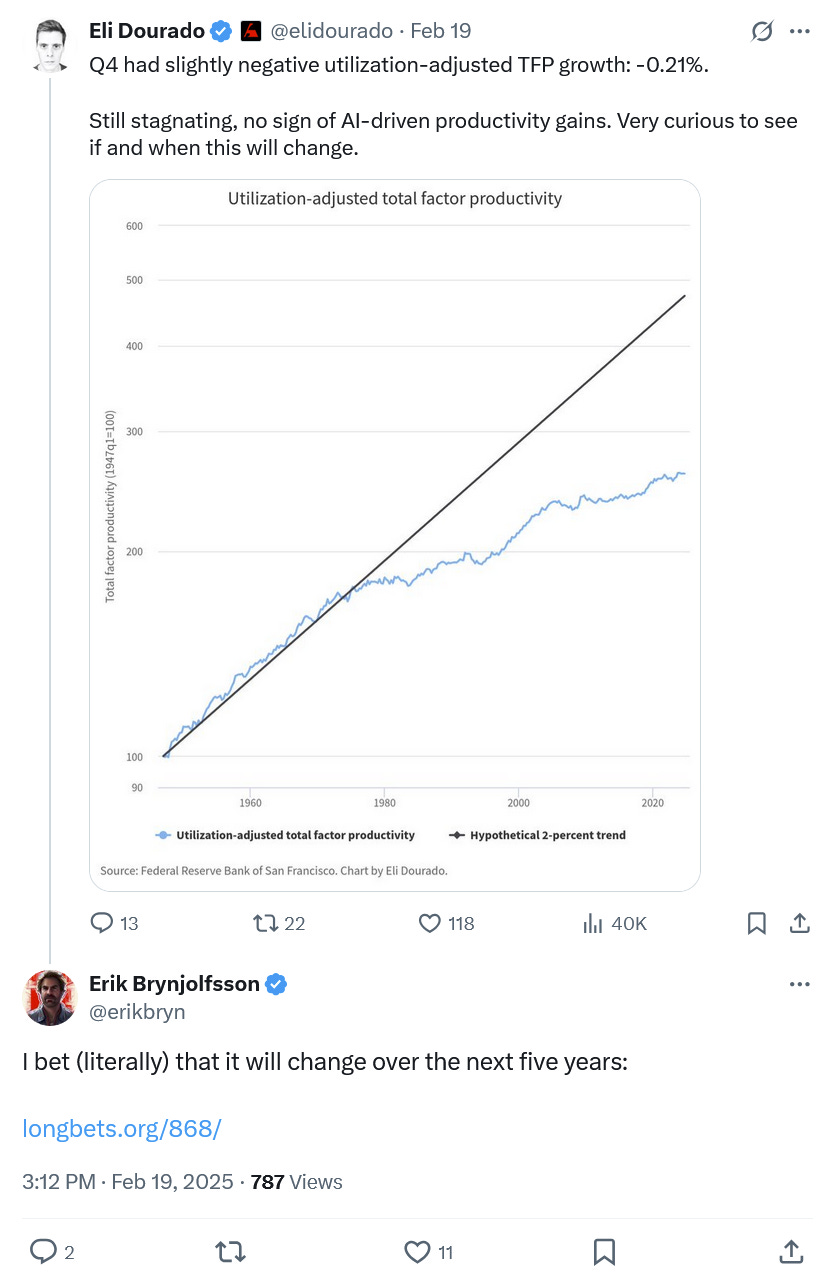Repost Eli Dourado's tweet with 22 reposts
The image size is (834, 1278).
tap(279, 923)
